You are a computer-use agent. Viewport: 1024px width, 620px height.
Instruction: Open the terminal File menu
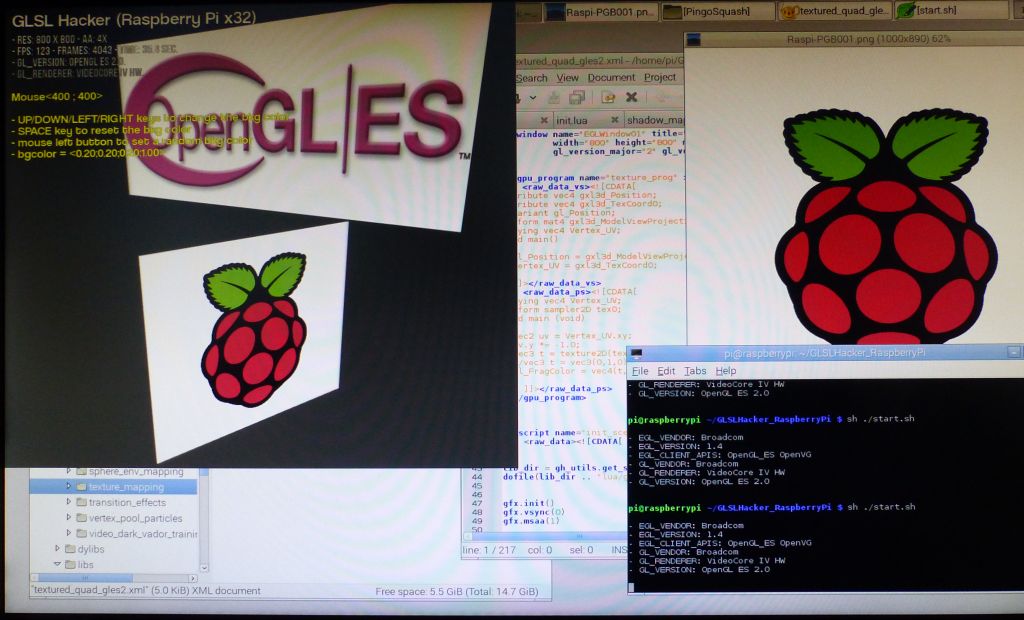pyautogui.click(x=640, y=370)
